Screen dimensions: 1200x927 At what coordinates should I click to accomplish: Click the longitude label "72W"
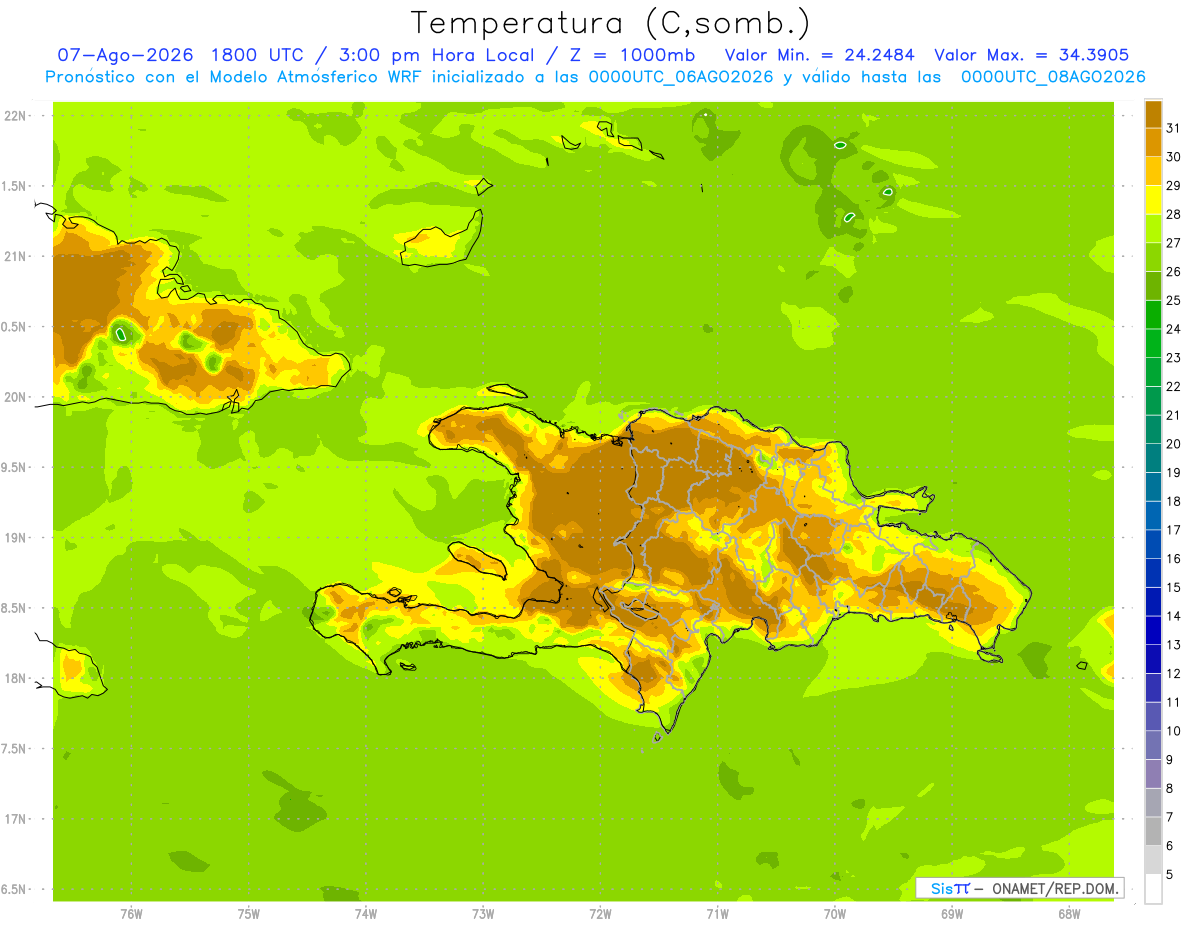pyautogui.click(x=600, y=914)
